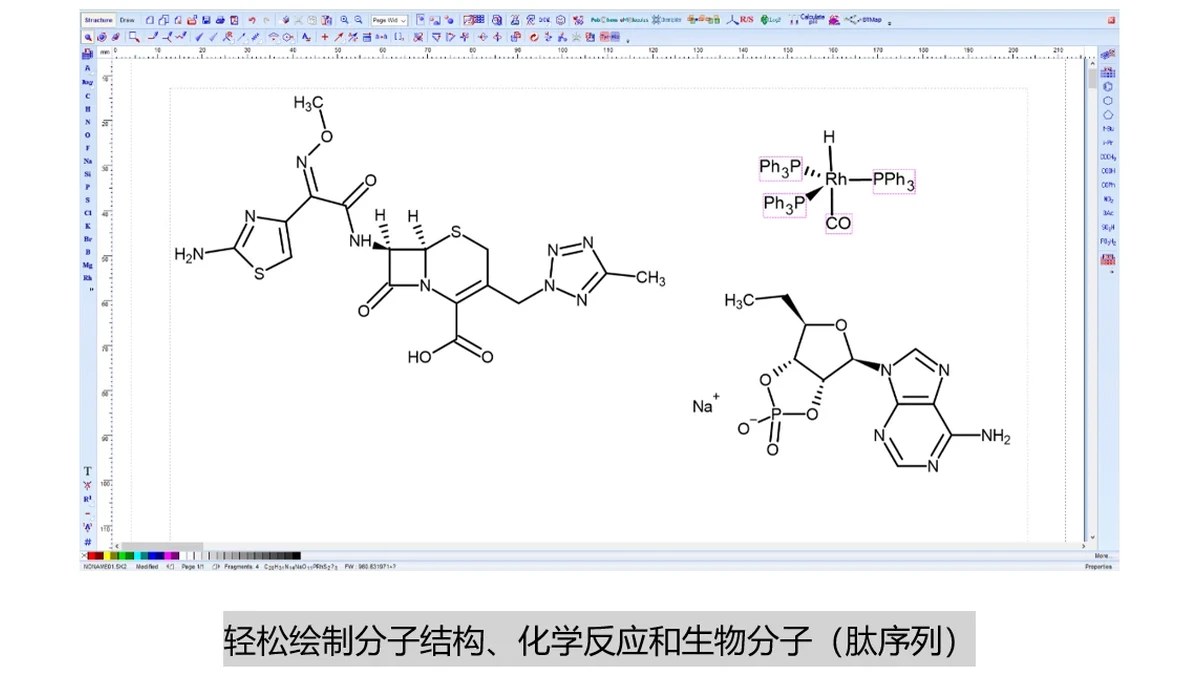Choose Cl element in left palette
This screenshot has width=1200, height=675.
(87, 212)
